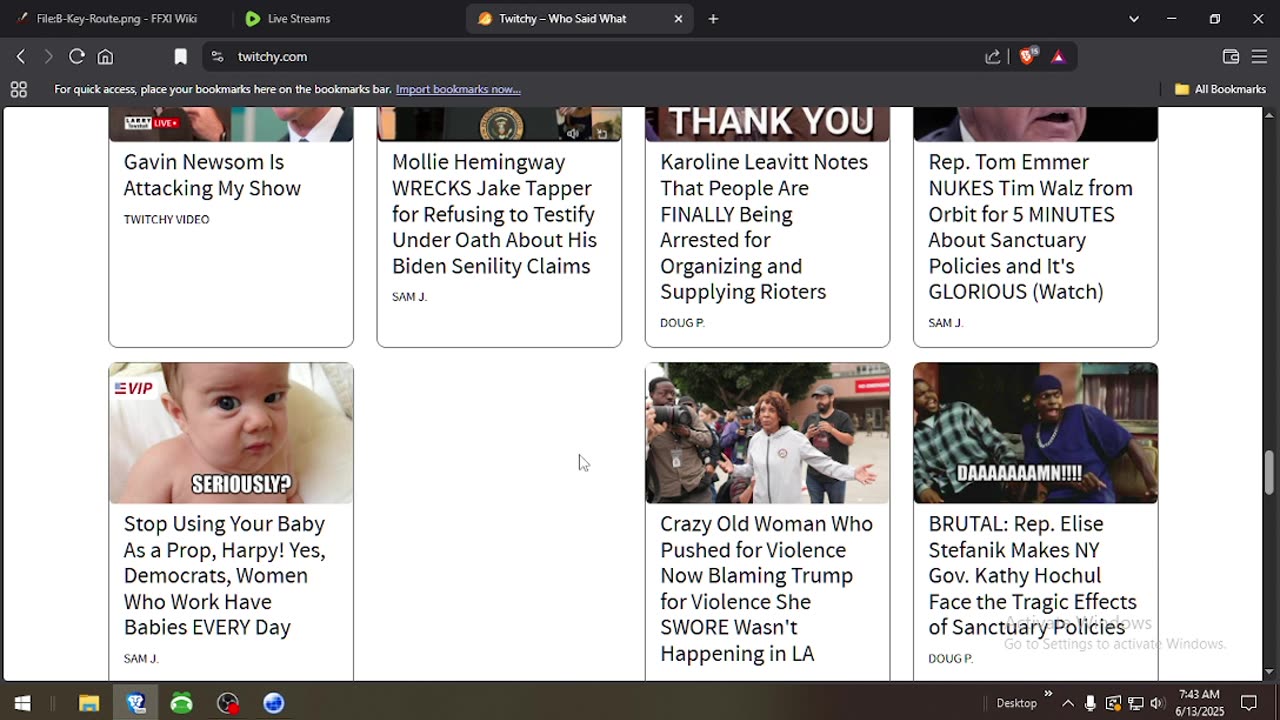Click the woman with photographers thumbnail
Viewport: 1280px width, 720px height.
coord(767,433)
